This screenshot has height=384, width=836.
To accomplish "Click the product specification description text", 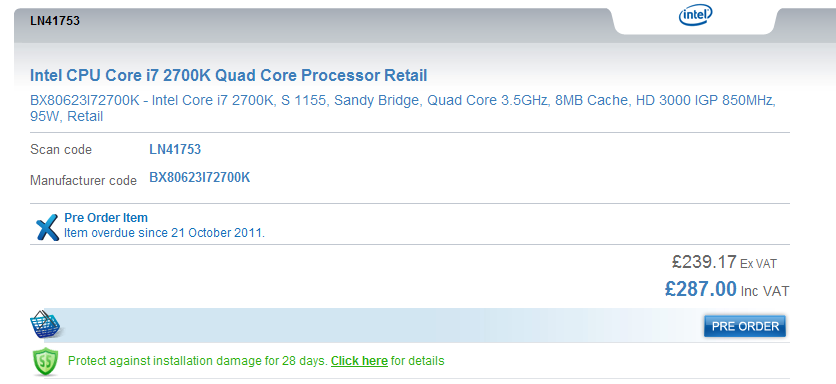I will pos(403,108).
